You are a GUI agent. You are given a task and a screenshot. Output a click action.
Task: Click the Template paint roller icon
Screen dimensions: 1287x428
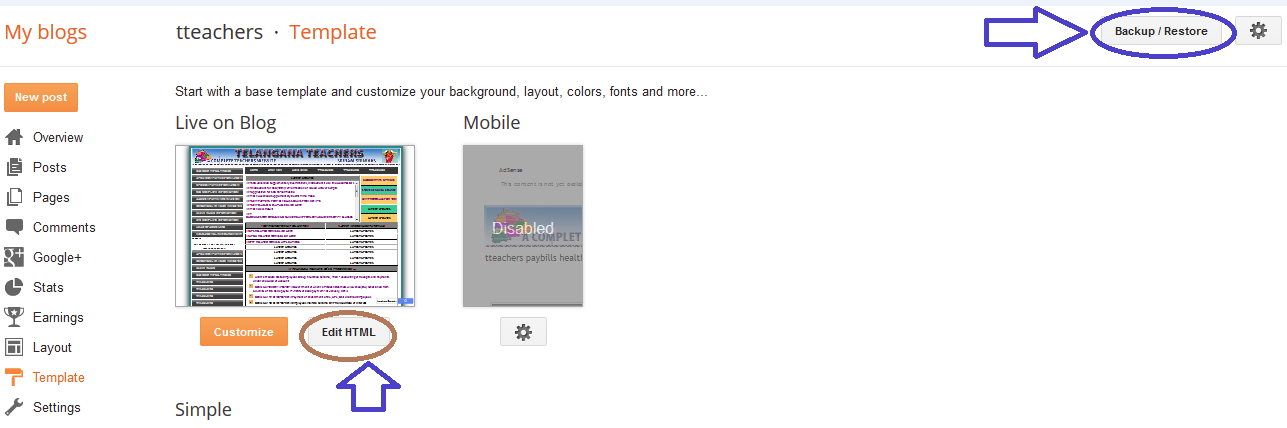(x=14, y=377)
